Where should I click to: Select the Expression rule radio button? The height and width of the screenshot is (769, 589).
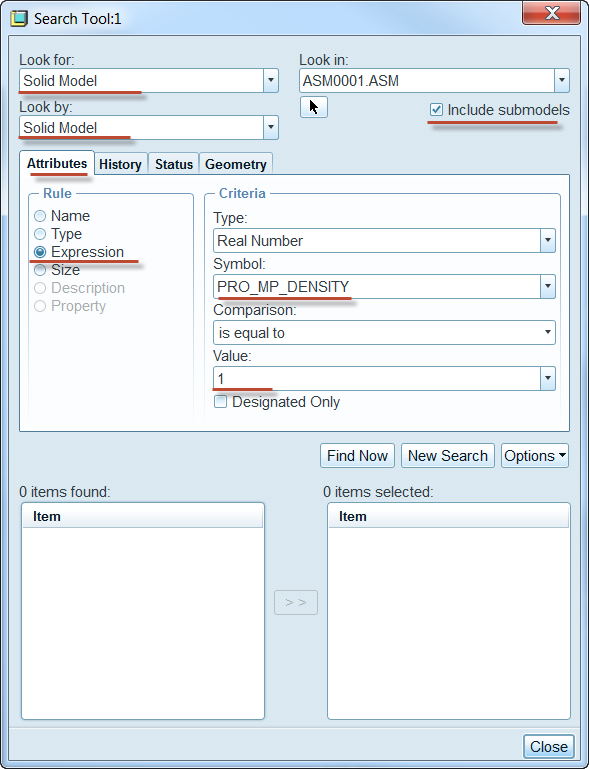click(40, 252)
